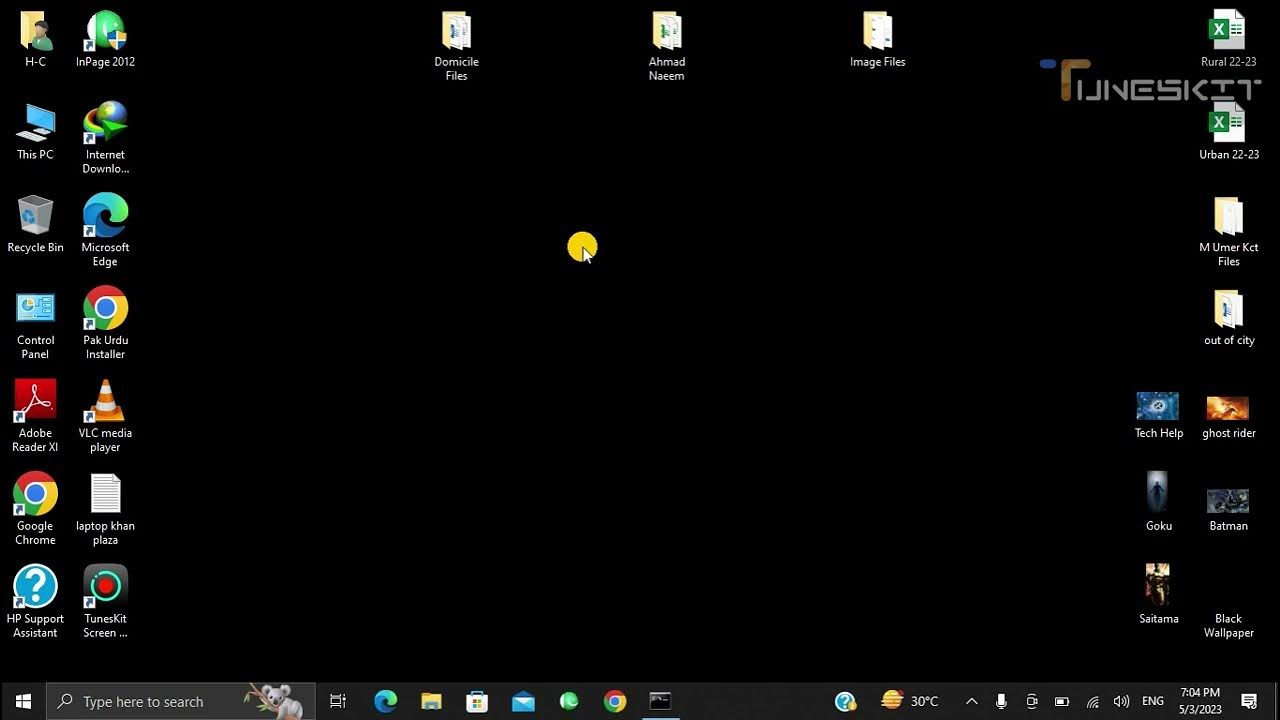1280x720 pixels.
Task: Click the HP help taskbar icon
Action: tap(845, 701)
